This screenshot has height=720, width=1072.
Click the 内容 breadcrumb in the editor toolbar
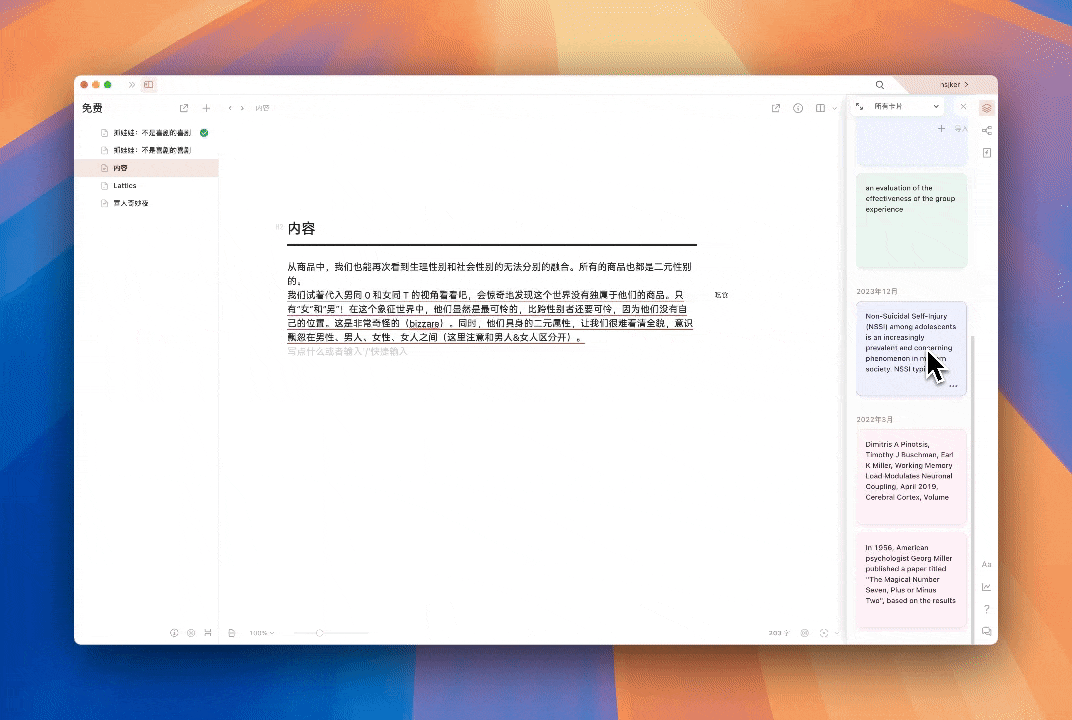coord(263,108)
